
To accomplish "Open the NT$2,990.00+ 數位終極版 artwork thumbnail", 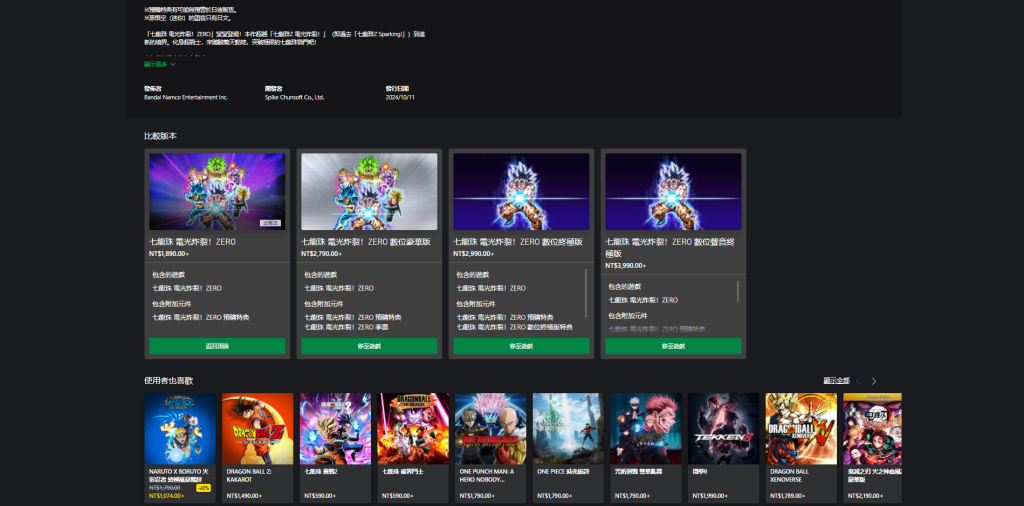I will coord(521,191).
